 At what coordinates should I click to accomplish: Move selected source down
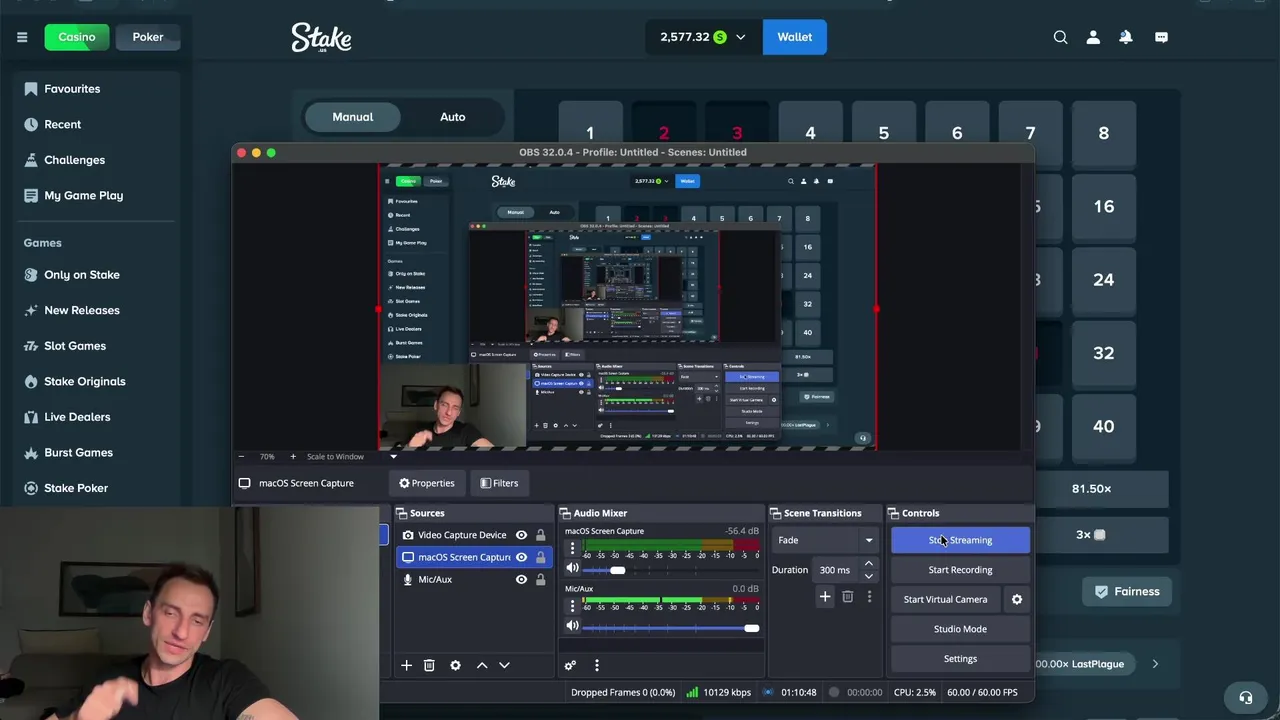[504, 665]
